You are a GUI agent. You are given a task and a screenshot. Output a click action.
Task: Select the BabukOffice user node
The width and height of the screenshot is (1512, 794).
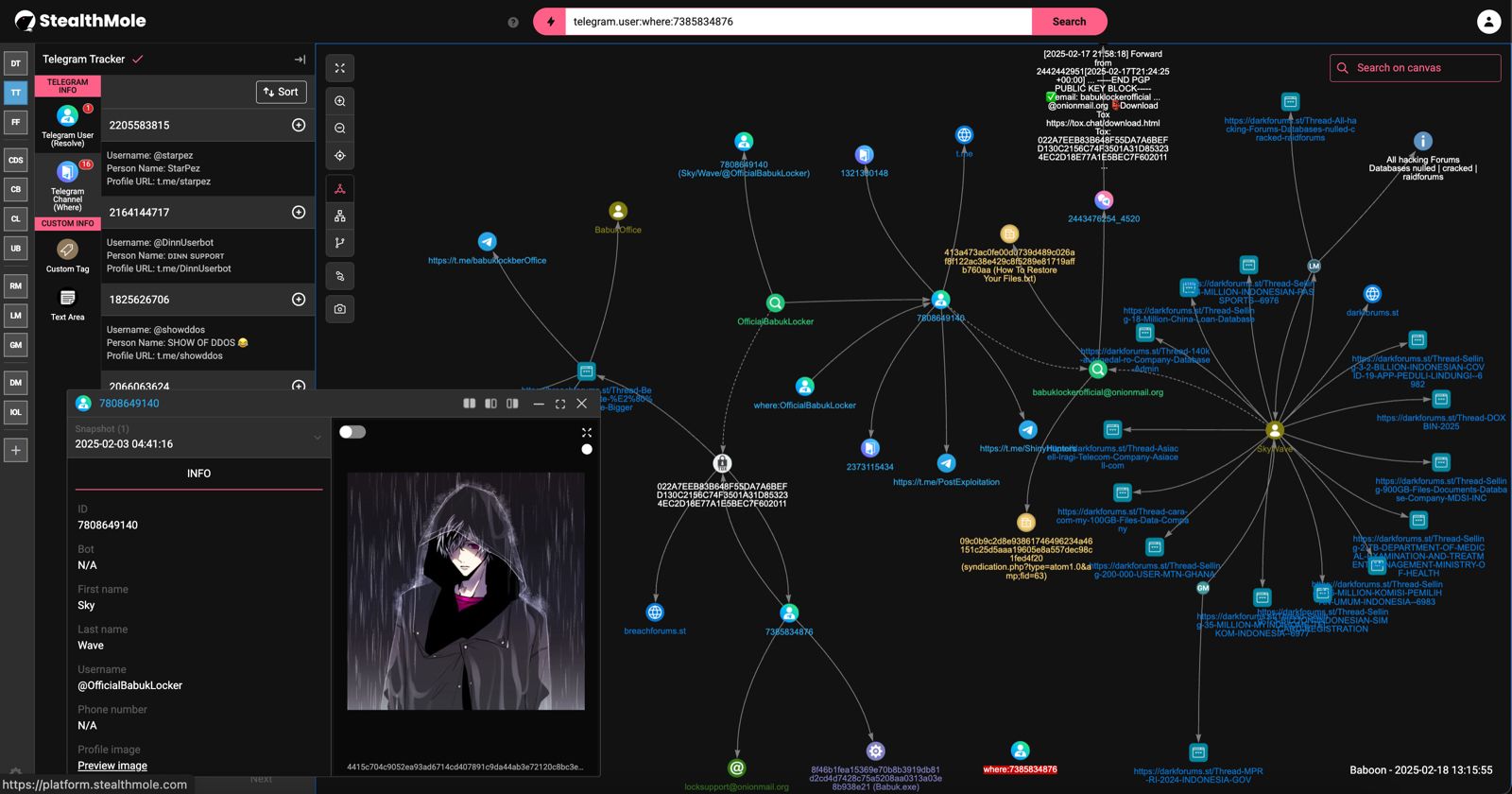[618, 211]
